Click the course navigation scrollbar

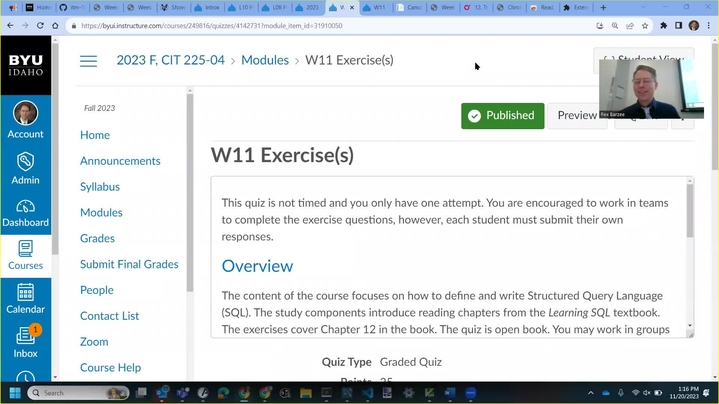point(189,193)
